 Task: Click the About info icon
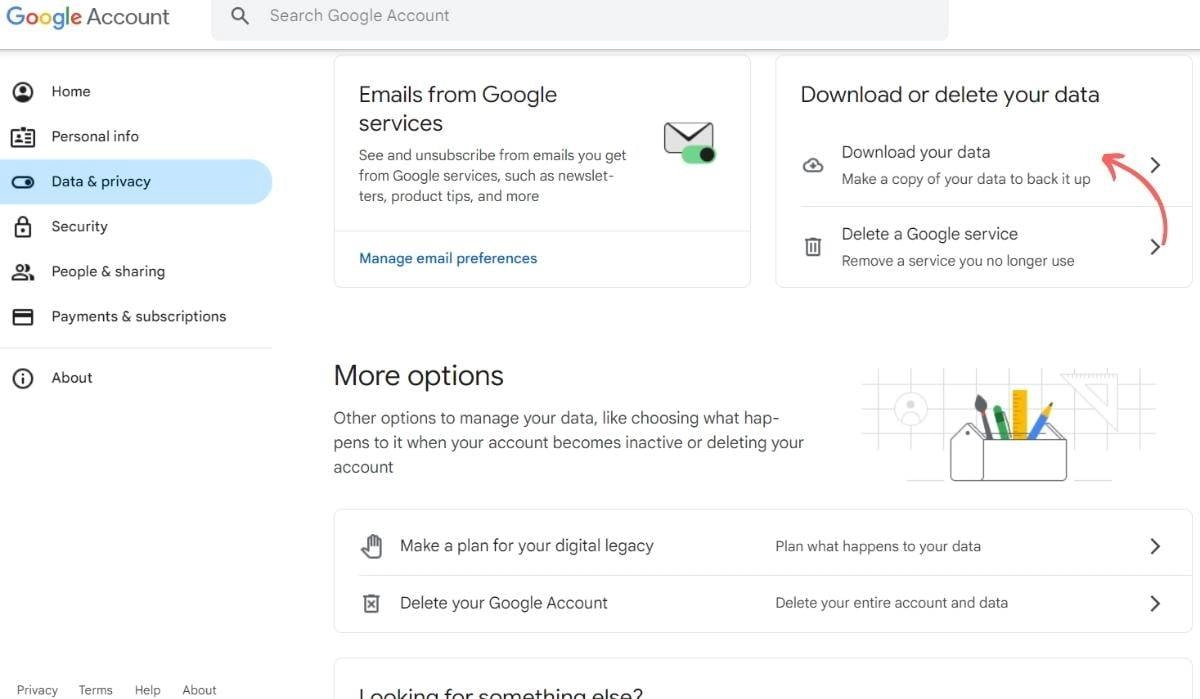click(23, 377)
